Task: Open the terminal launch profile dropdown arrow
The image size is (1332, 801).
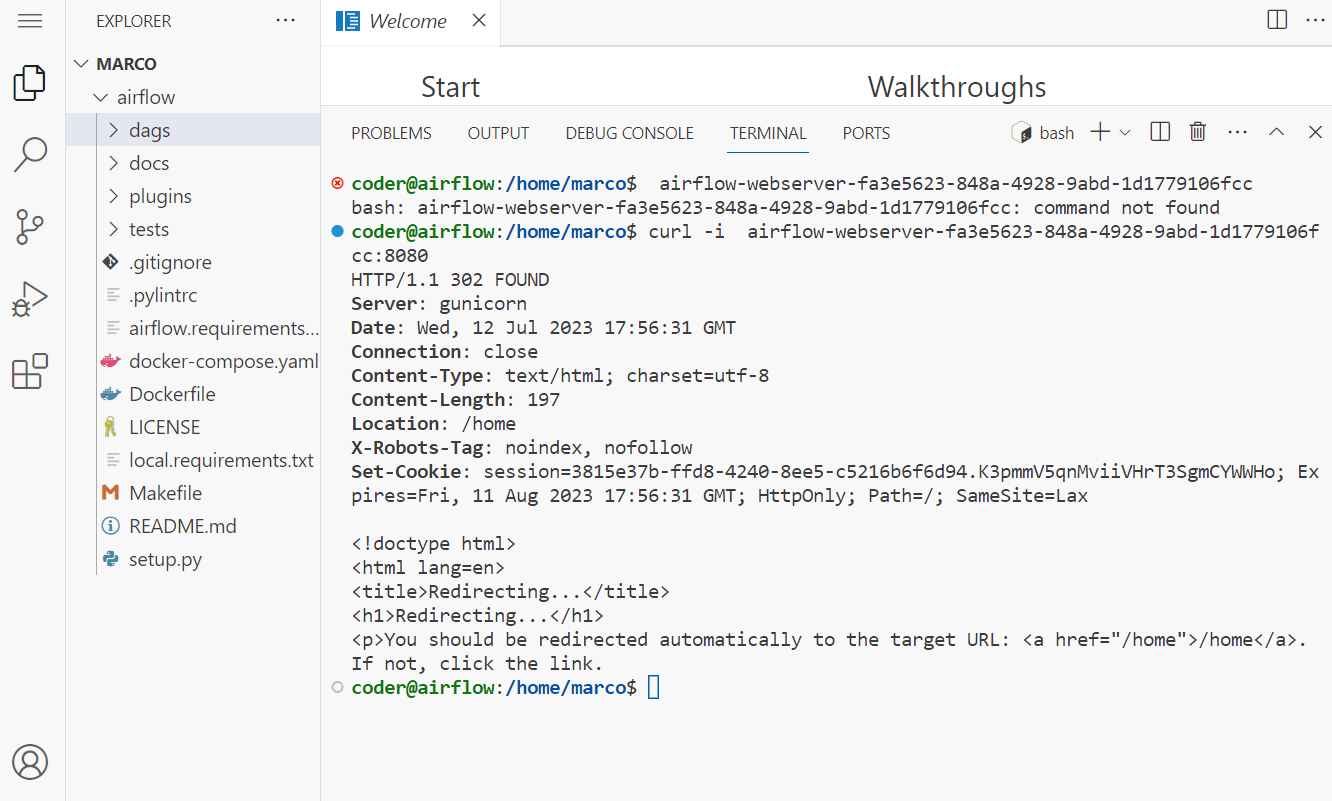Action: (x=1125, y=132)
